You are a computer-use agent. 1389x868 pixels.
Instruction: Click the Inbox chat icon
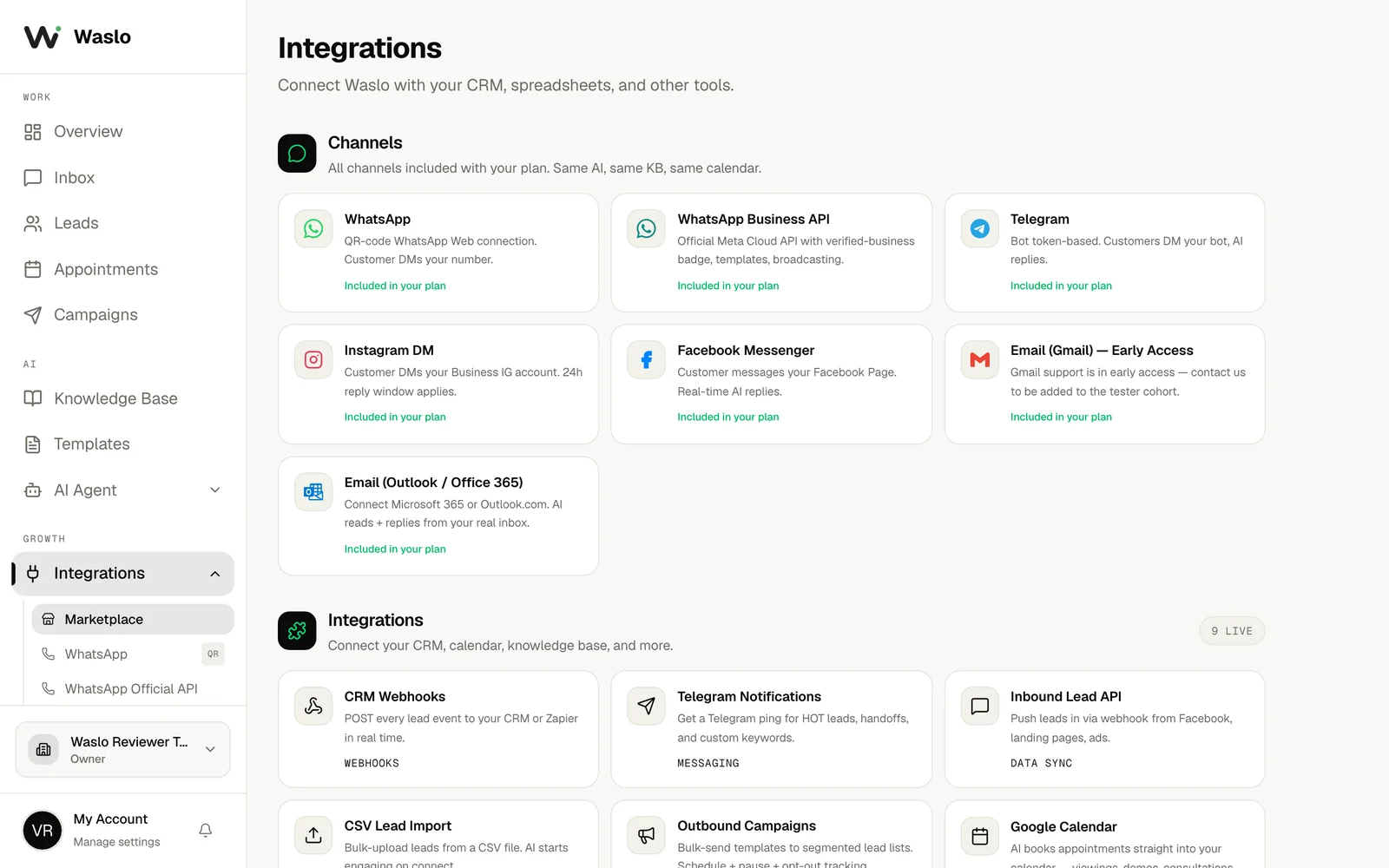[33, 178]
